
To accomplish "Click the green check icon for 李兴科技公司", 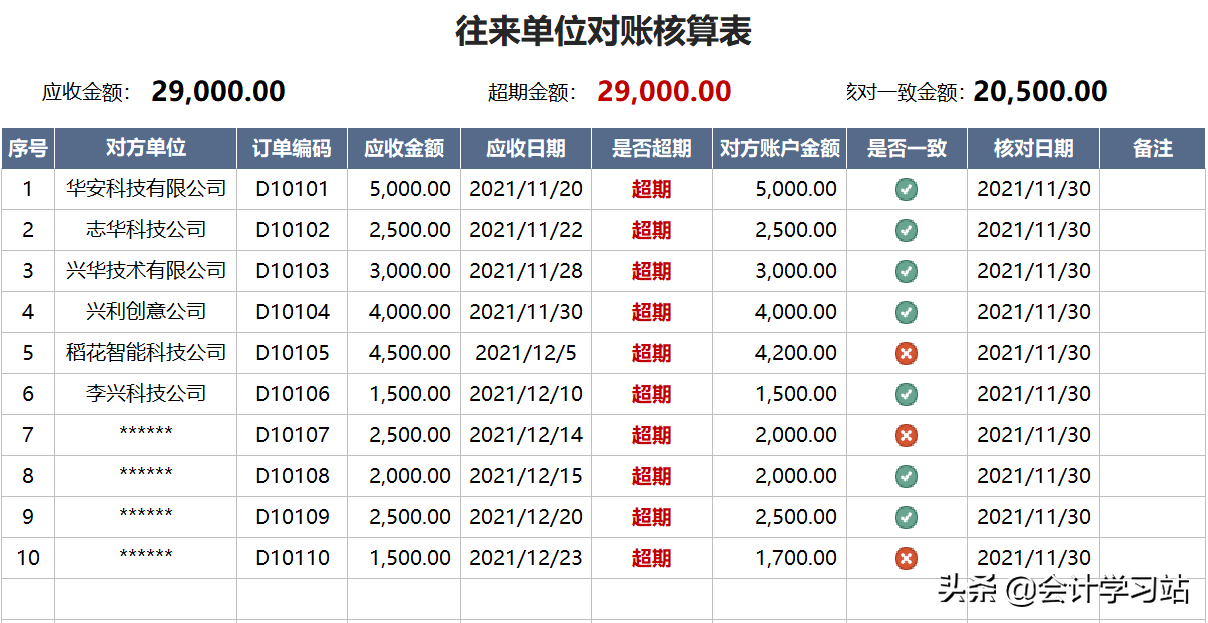I will (906, 393).
